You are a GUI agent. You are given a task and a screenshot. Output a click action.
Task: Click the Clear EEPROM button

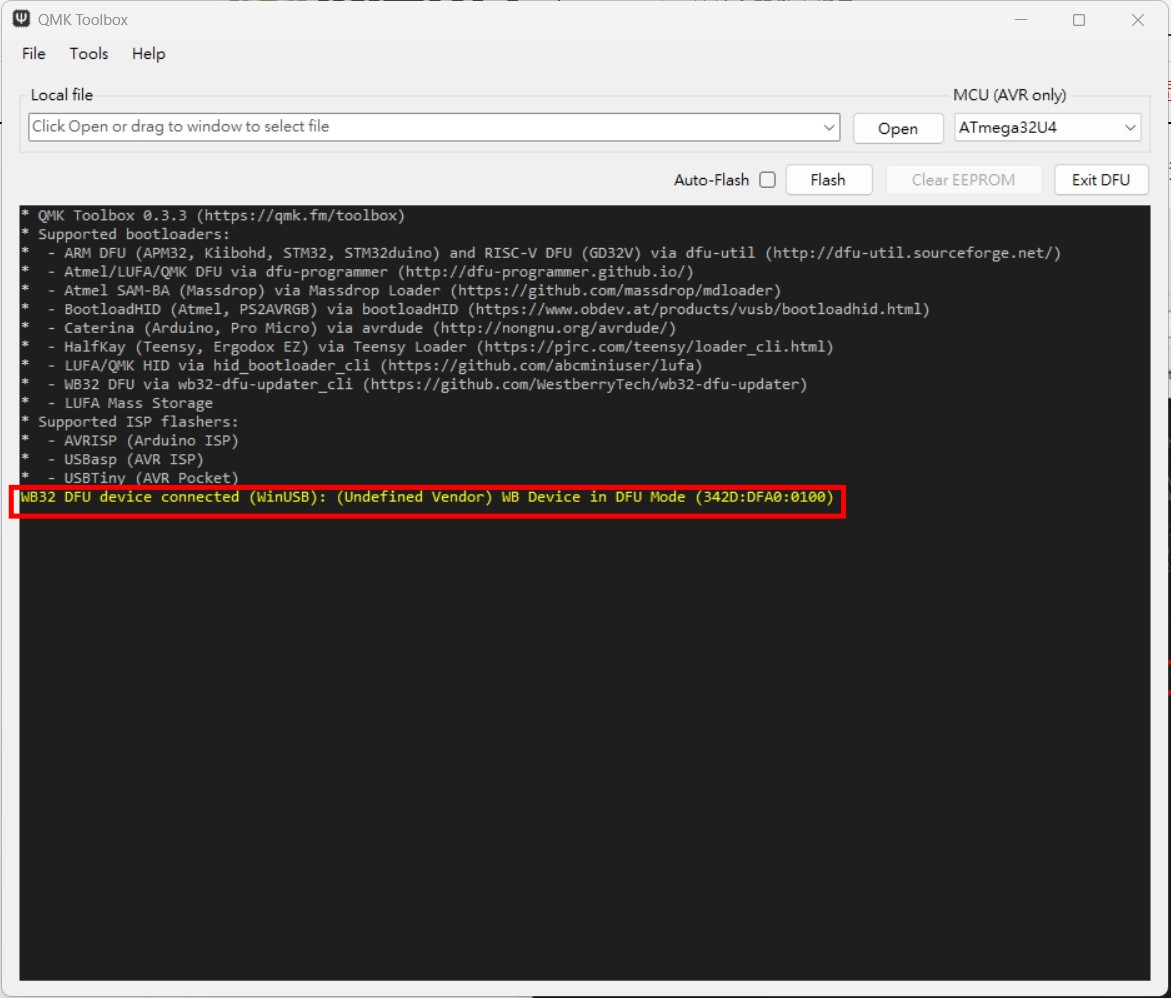click(963, 180)
